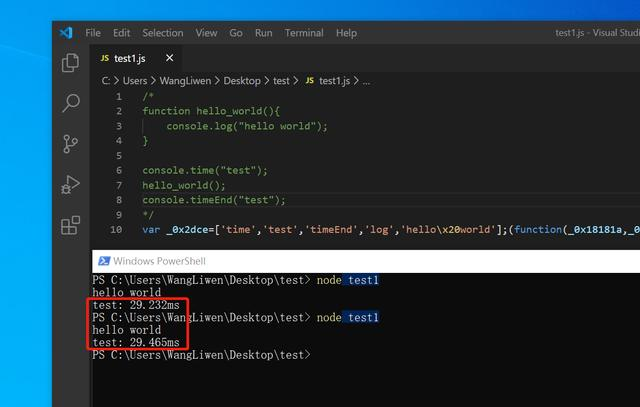The image size is (640, 407).
Task: Open the Source Control view
Action: click(x=70, y=144)
